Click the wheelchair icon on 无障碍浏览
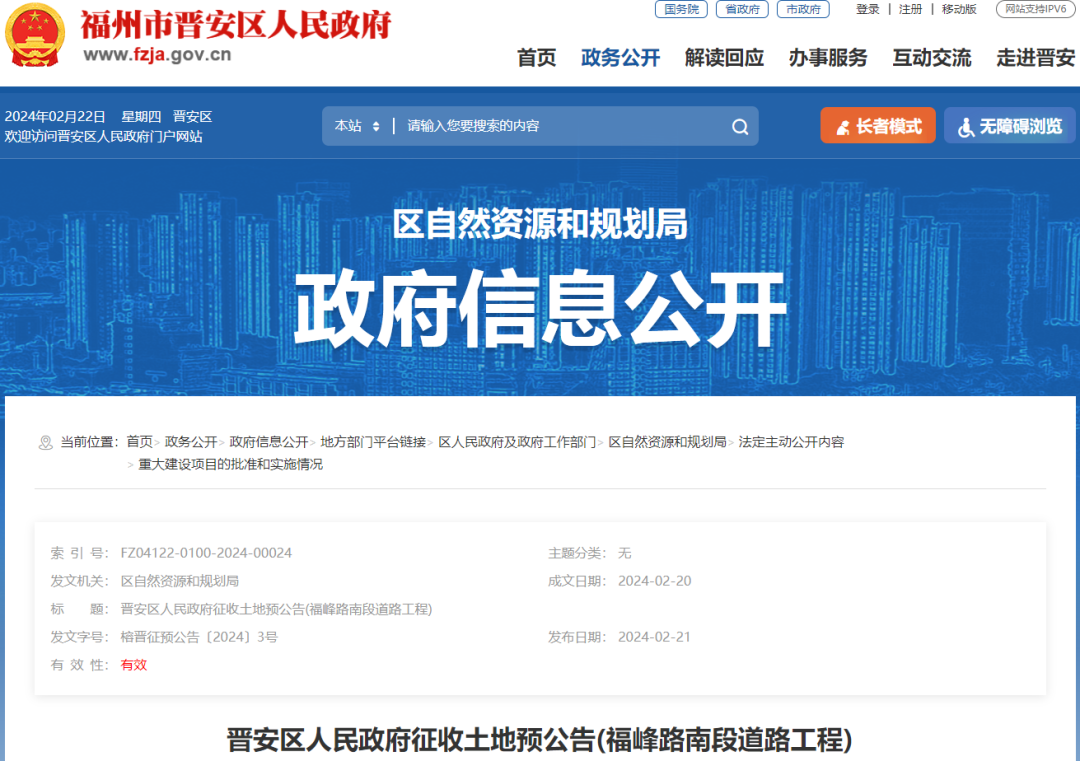This screenshot has width=1080, height=761. [x=965, y=126]
